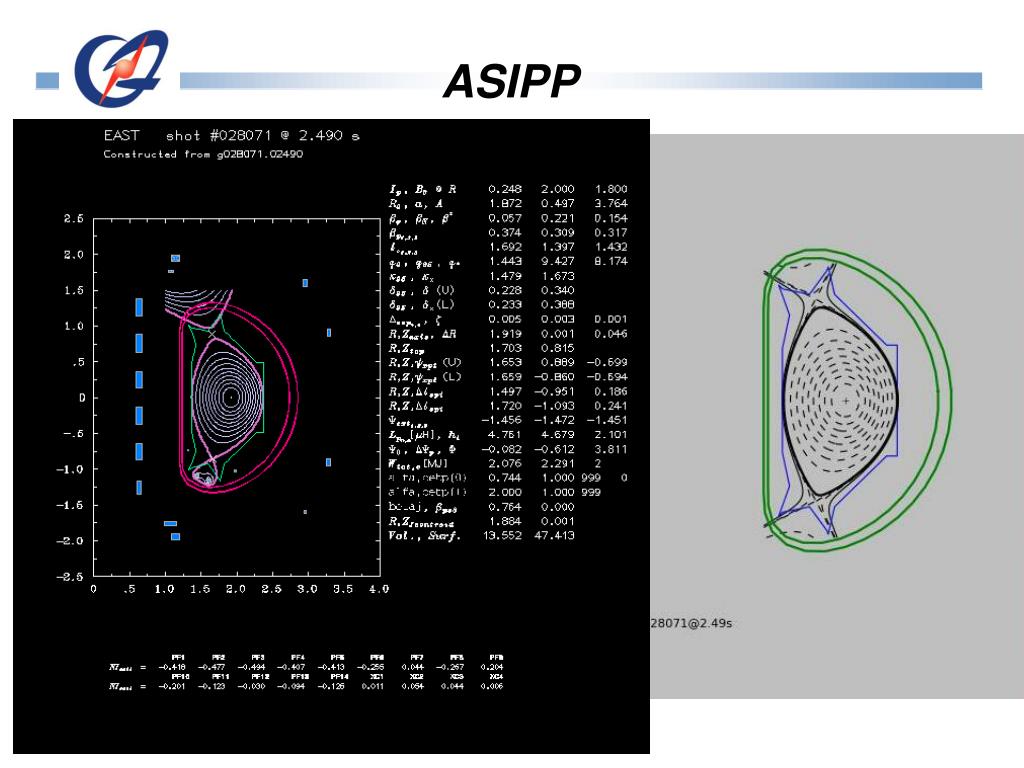Click the 'Constructed from g028071.02490' line
1024x768 pixels.
203,155
